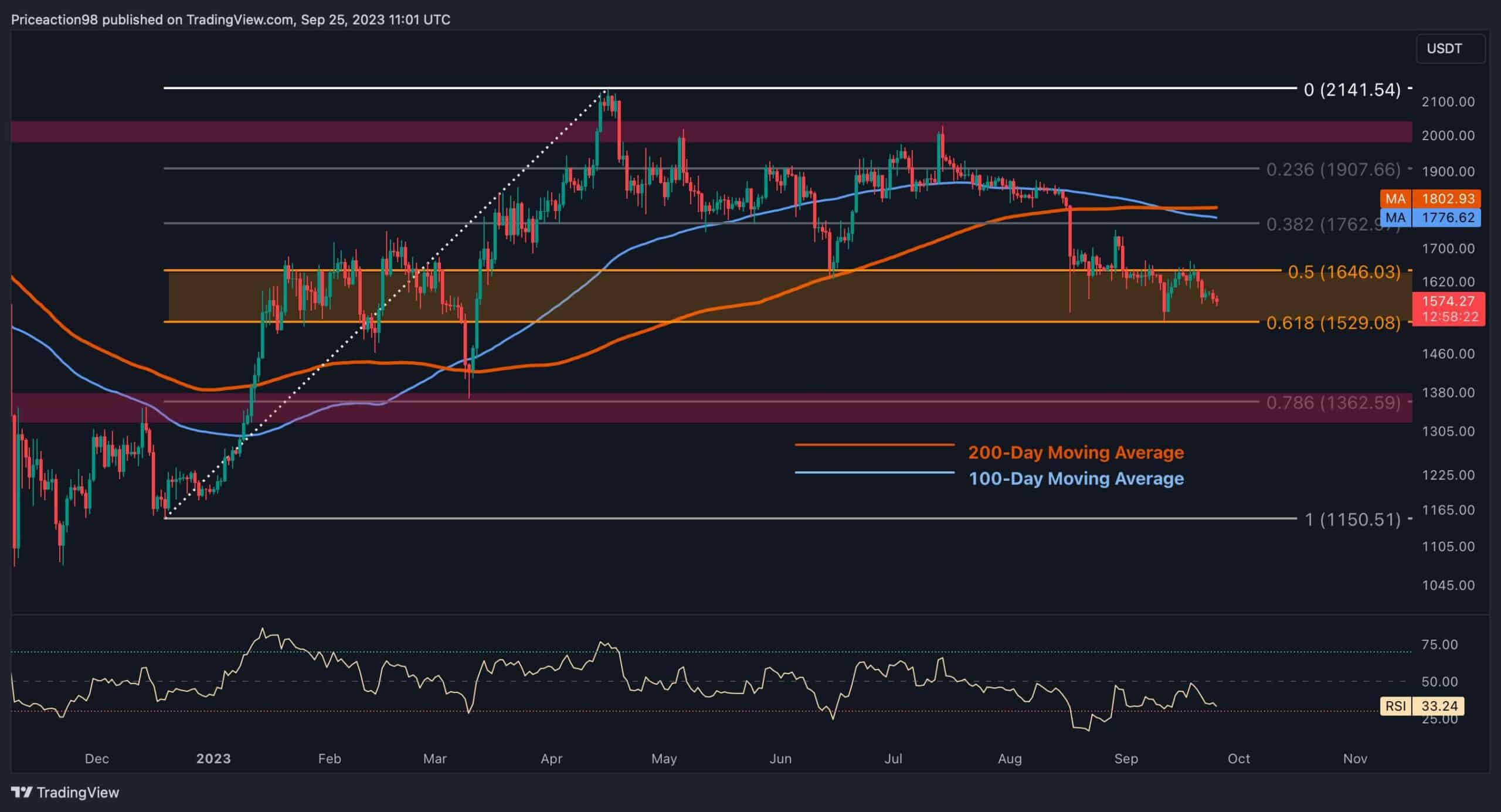
Task: Click the 200-Day Moving Average legend text
Action: click(1076, 453)
